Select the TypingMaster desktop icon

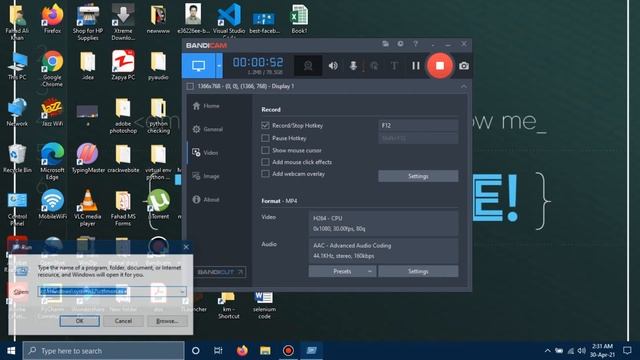point(87,158)
